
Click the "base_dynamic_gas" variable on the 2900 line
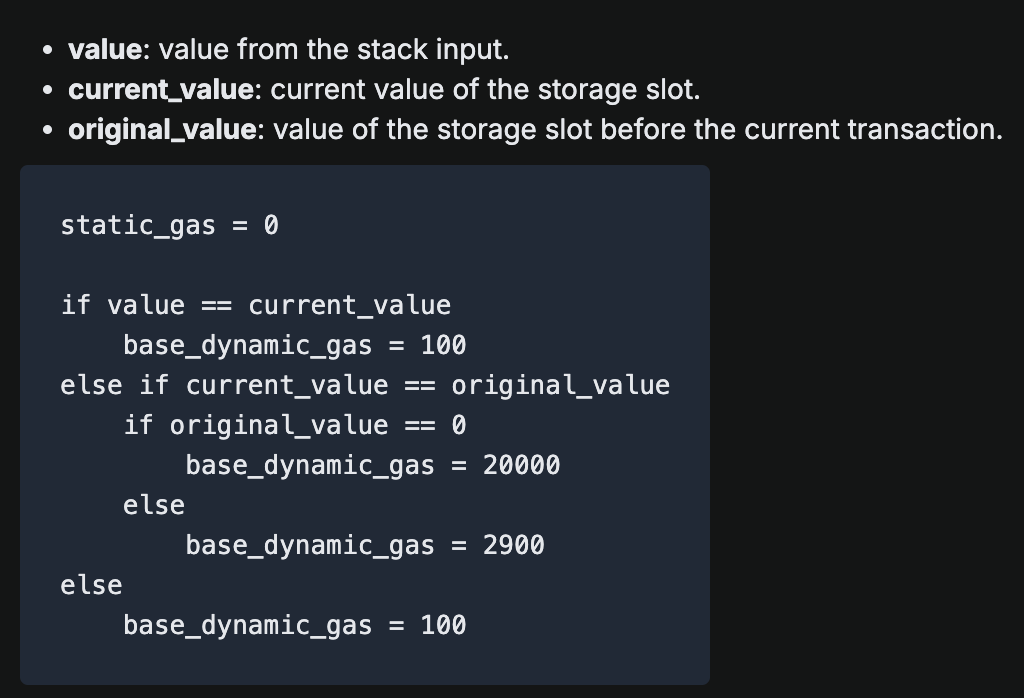pyautogui.click(x=310, y=545)
